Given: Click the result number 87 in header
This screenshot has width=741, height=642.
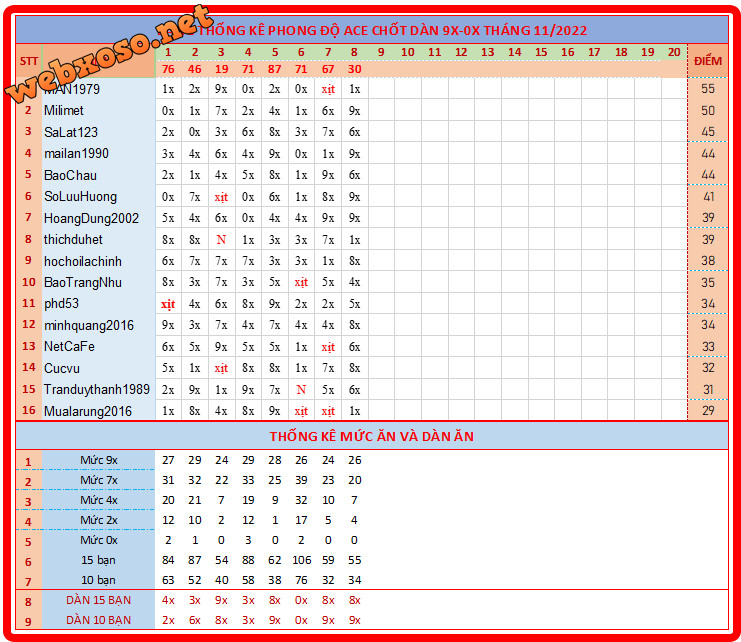Looking at the screenshot, I should tap(275, 69).
